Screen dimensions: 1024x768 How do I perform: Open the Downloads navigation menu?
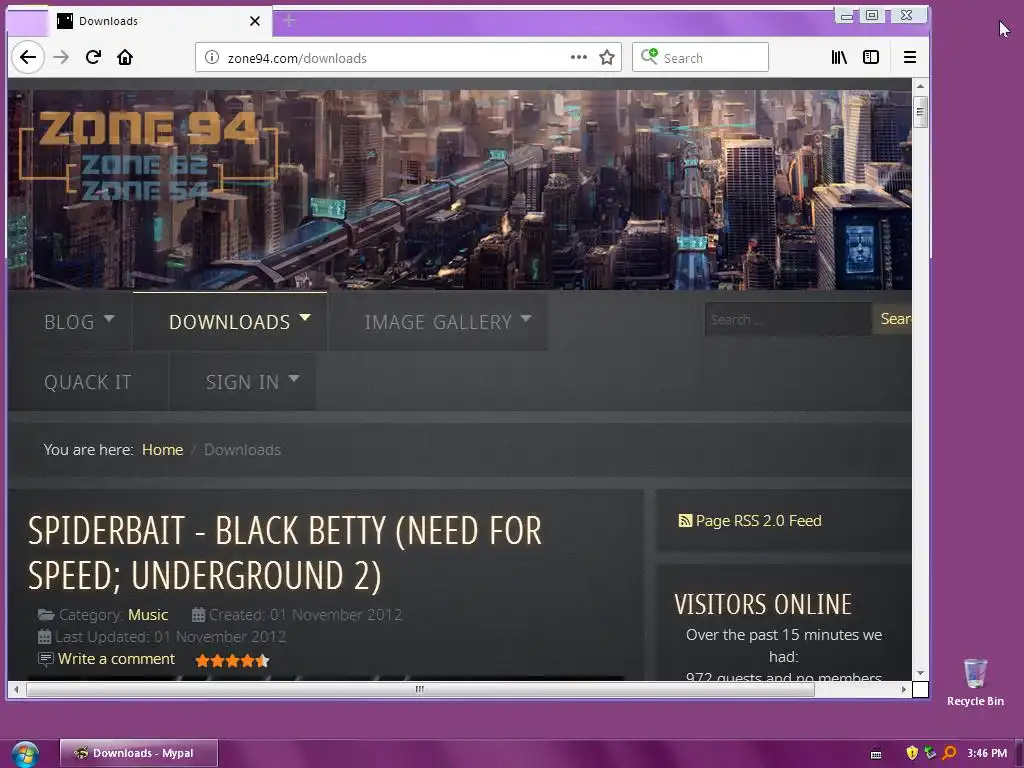229,322
